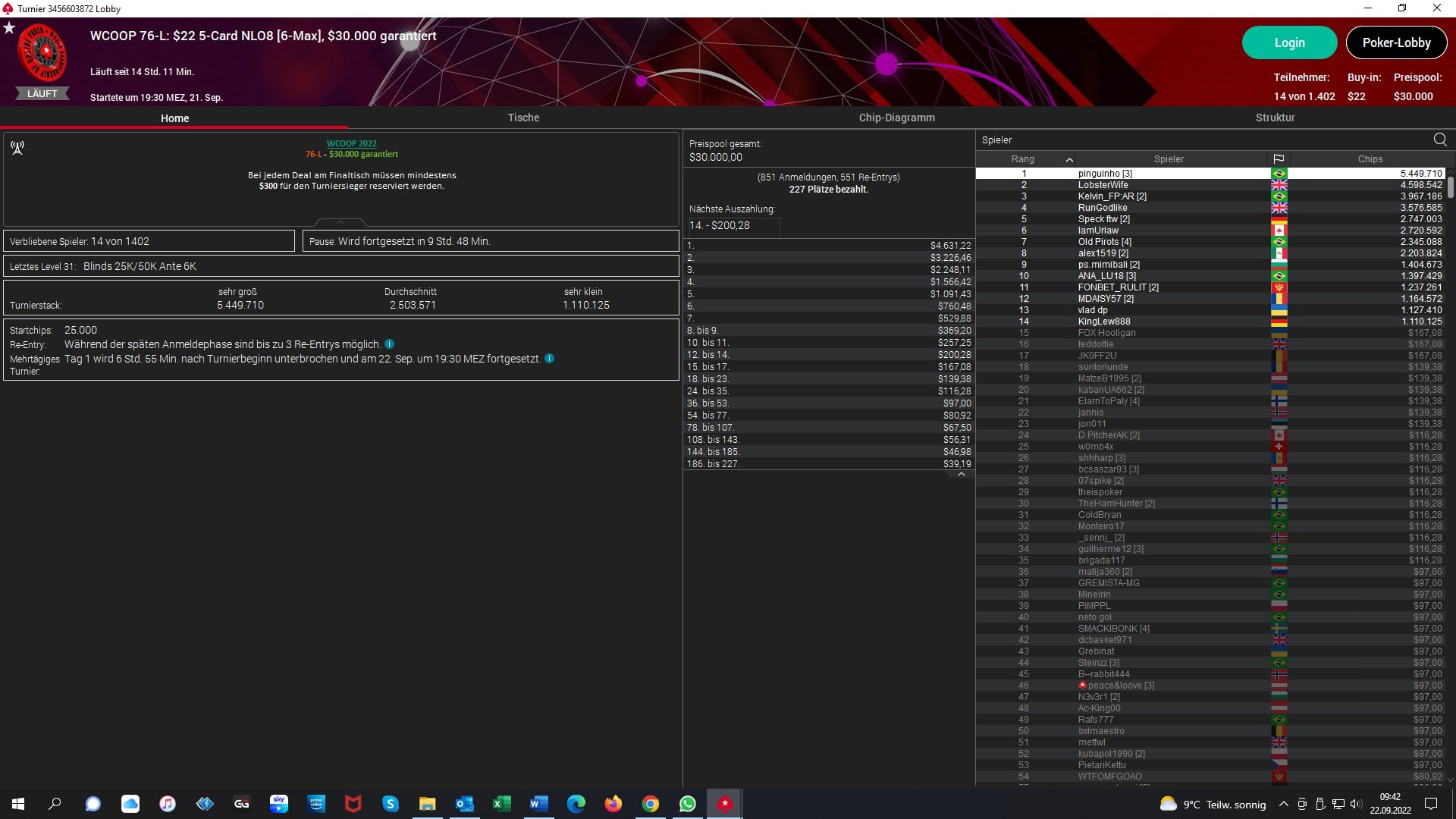1456x819 pixels.
Task: Open Google Chrome from taskbar
Action: 651,804
